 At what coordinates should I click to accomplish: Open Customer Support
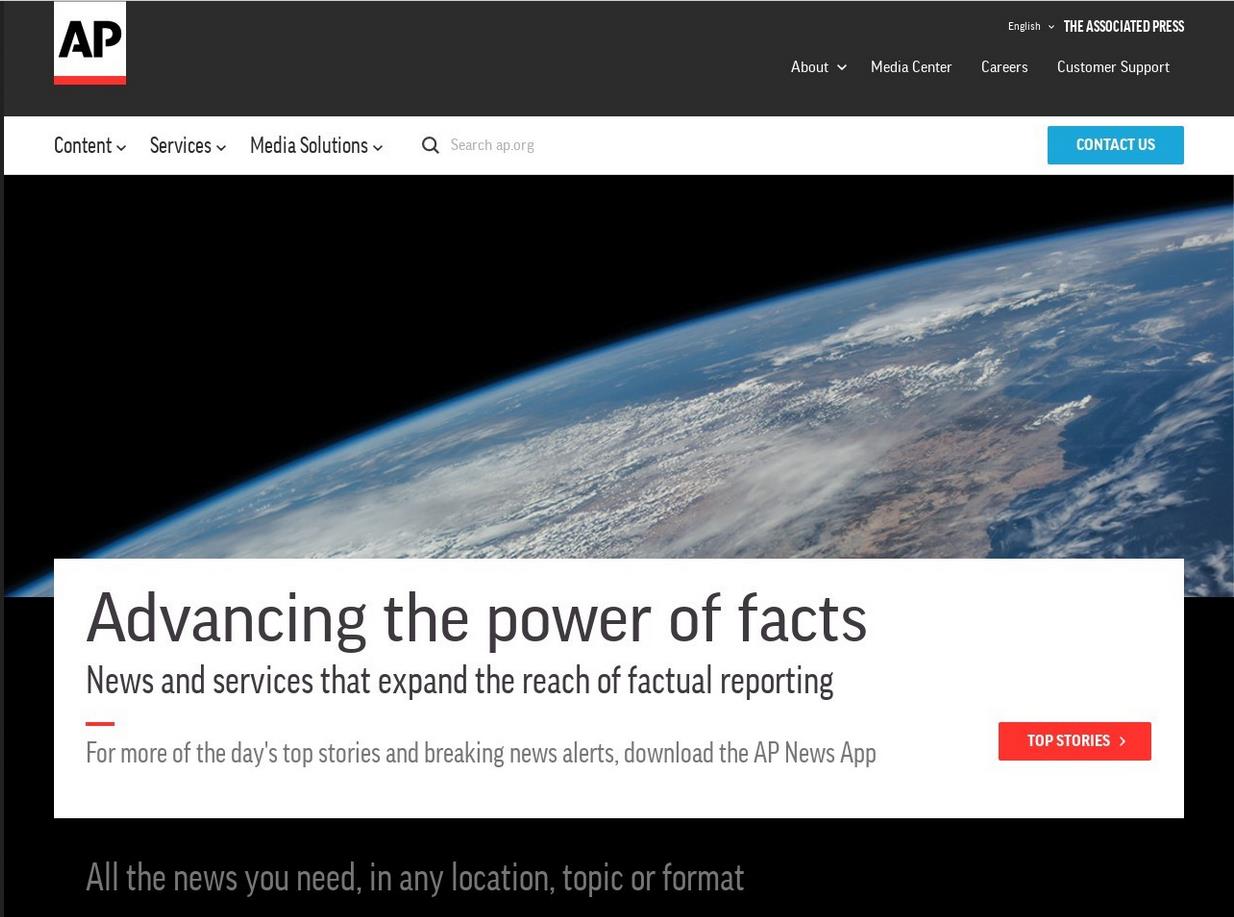[1113, 67]
